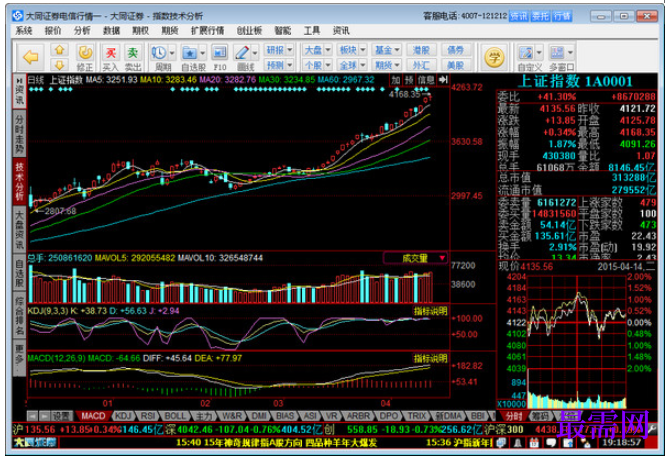
Task: Open the F10 company info icon
Action: coord(219,53)
